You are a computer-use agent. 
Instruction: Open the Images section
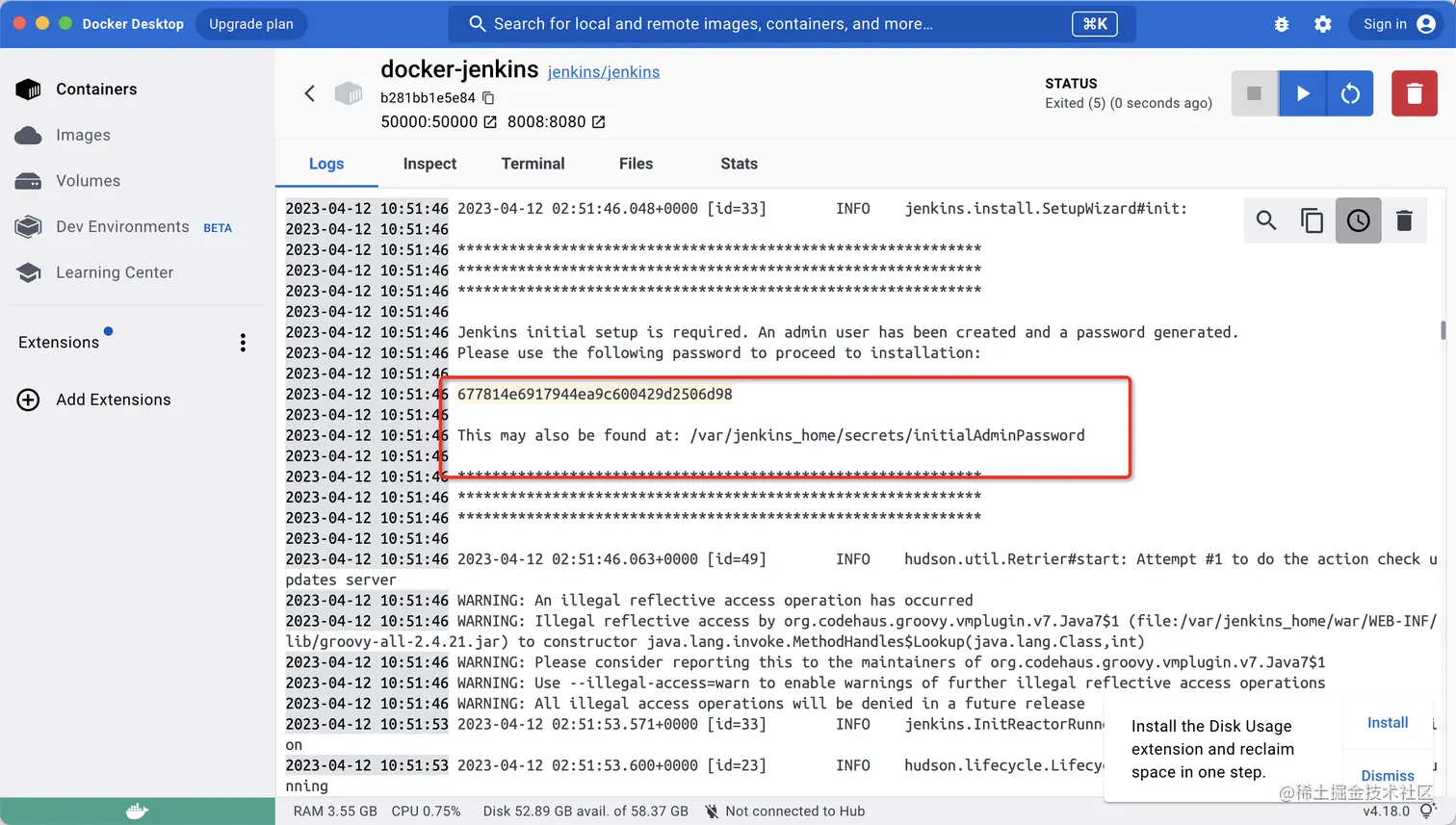click(x=83, y=136)
